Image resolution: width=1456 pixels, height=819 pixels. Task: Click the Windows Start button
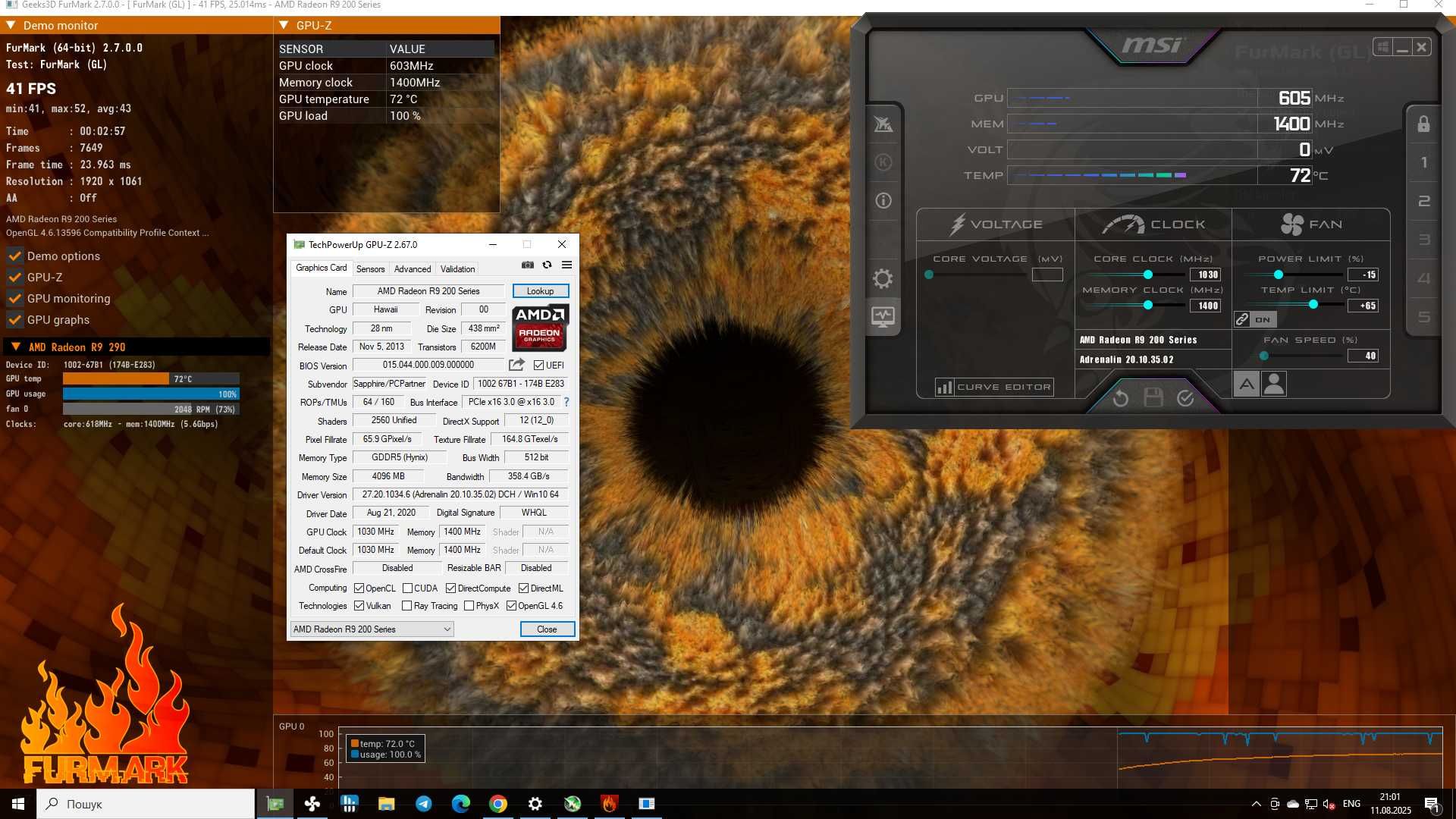tap(18, 804)
